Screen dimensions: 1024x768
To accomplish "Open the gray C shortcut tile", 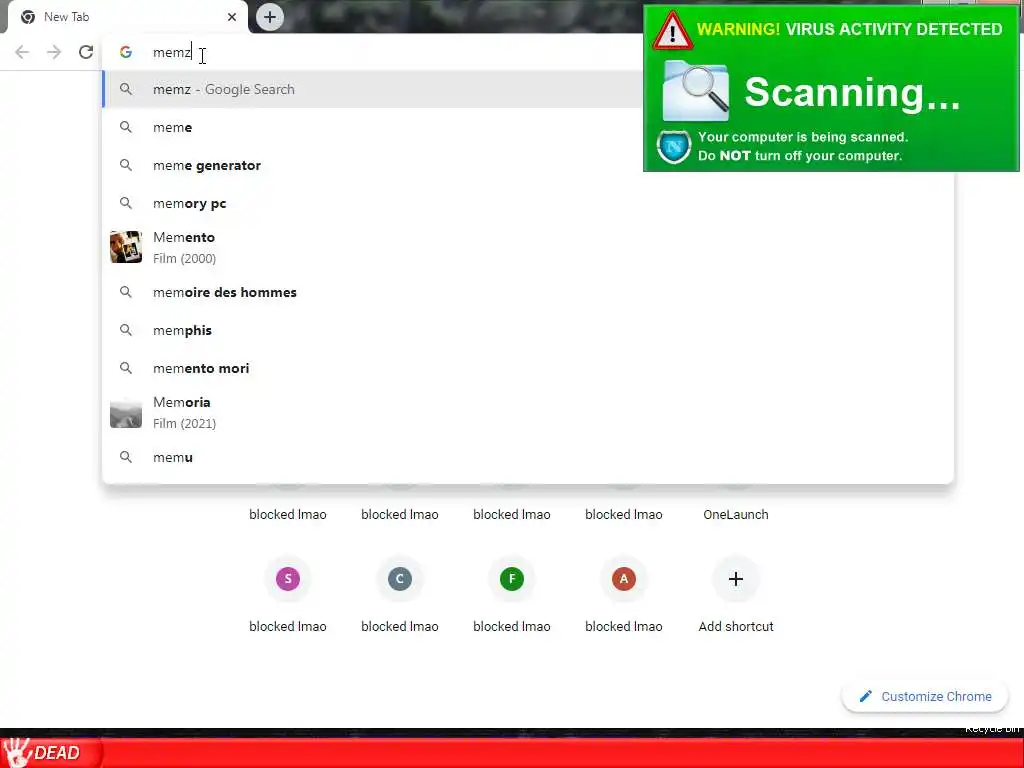I will tap(400, 579).
